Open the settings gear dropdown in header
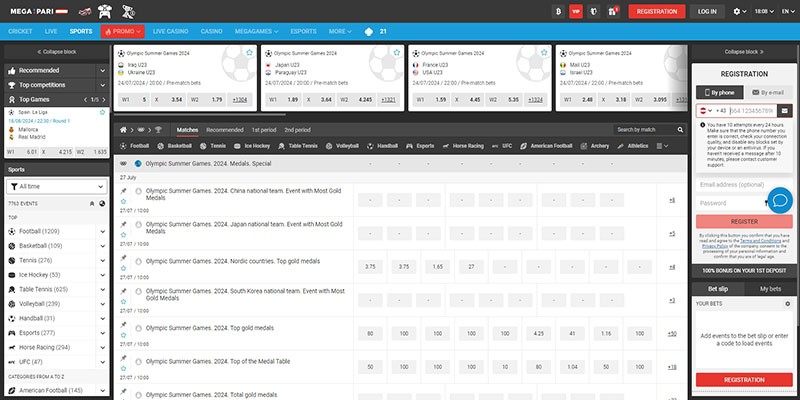 [740, 11]
